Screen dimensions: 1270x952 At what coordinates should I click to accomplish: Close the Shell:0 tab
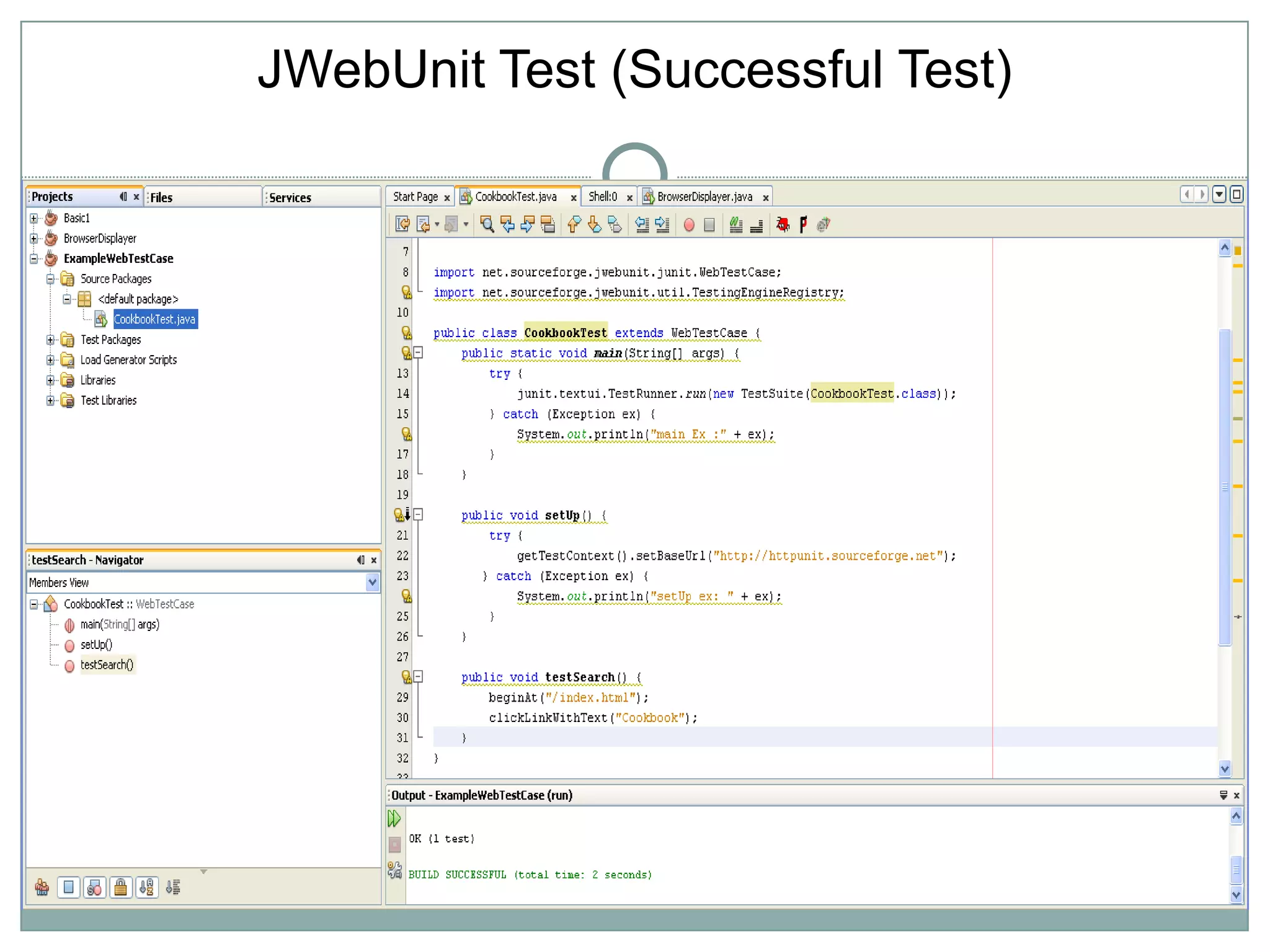[629, 198]
